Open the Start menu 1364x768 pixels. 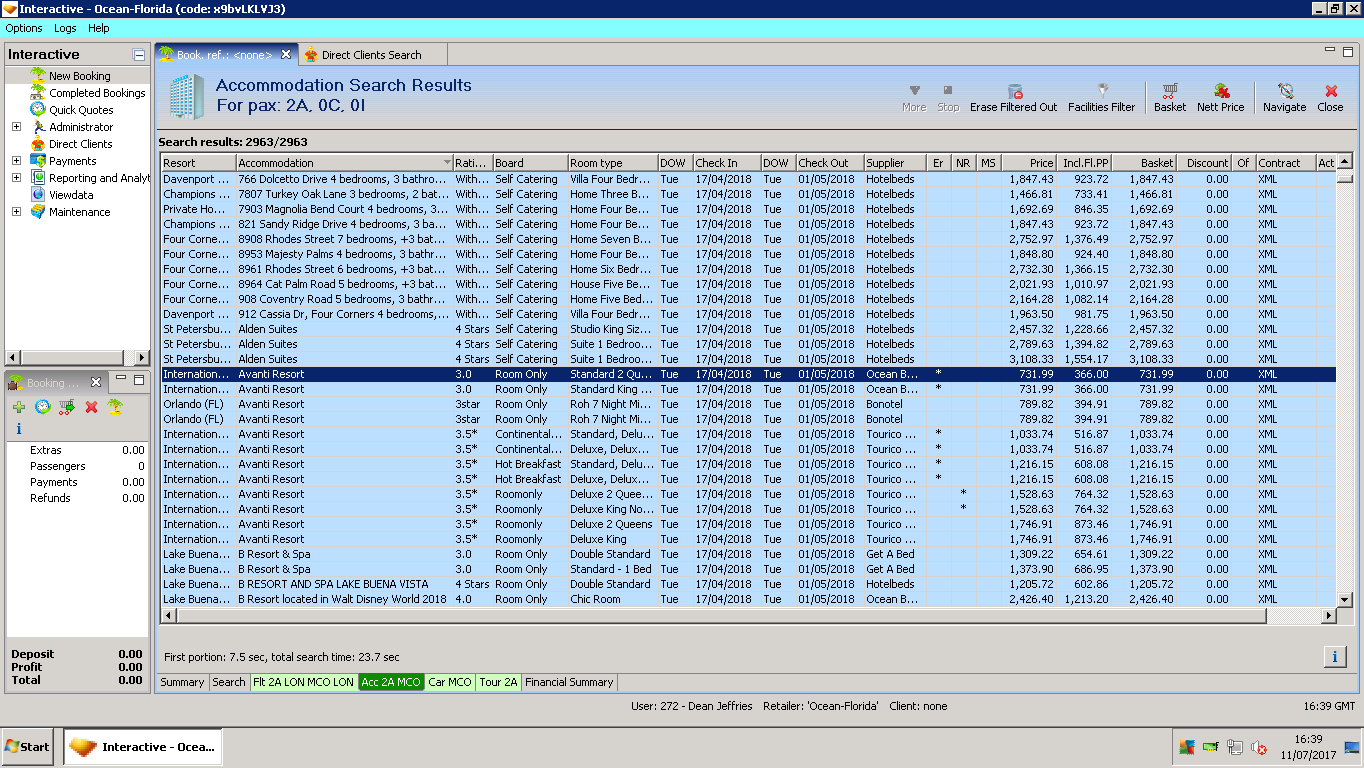(x=28, y=746)
